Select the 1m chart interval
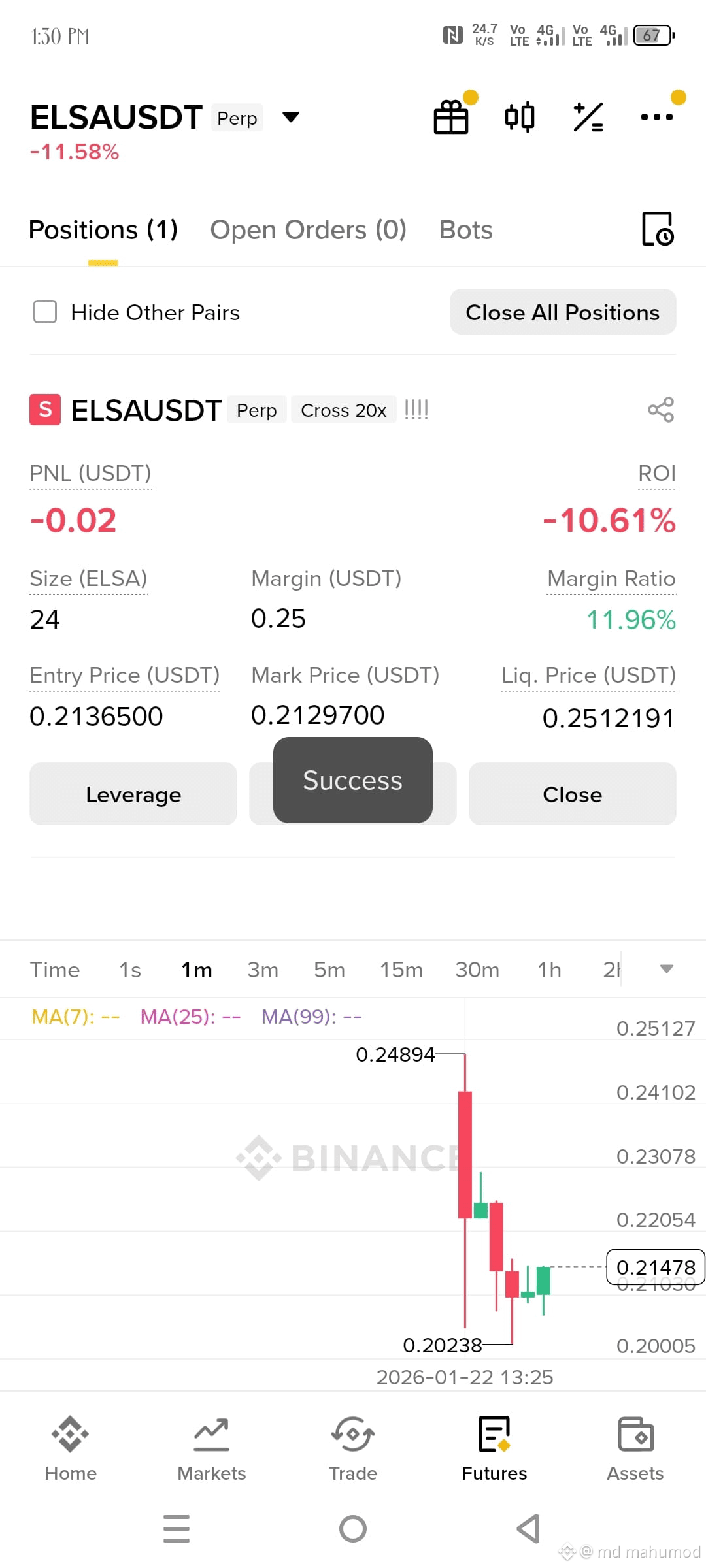The height and width of the screenshot is (1568, 706). 197,970
